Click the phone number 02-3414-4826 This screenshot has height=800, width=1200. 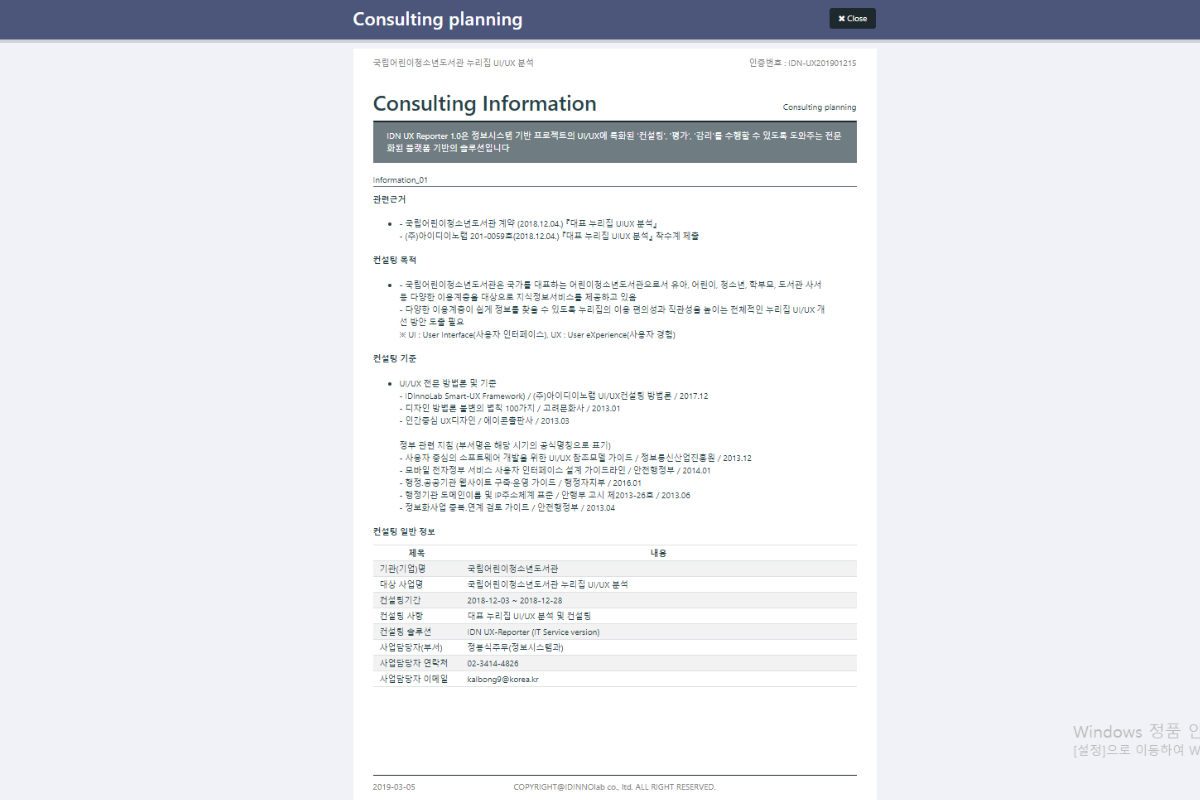coord(492,663)
